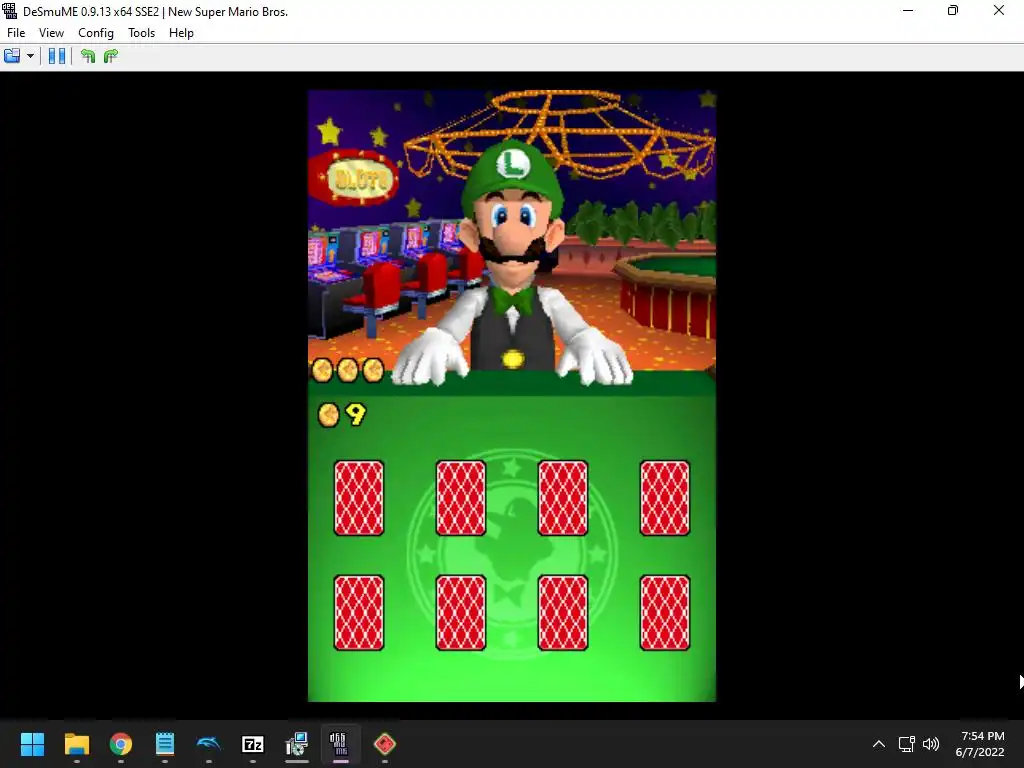Open the View menu
The height and width of the screenshot is (768, 1024).
click(x=51, y=33)
